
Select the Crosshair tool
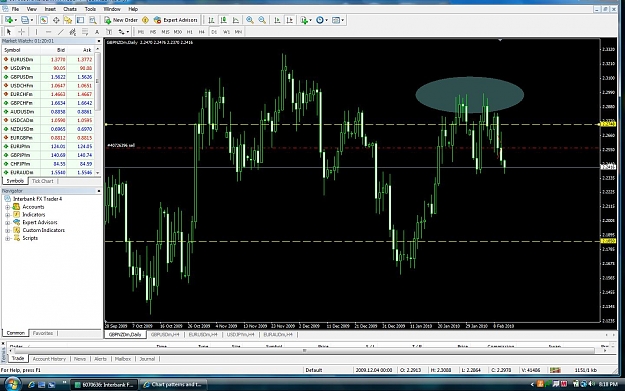22,31
